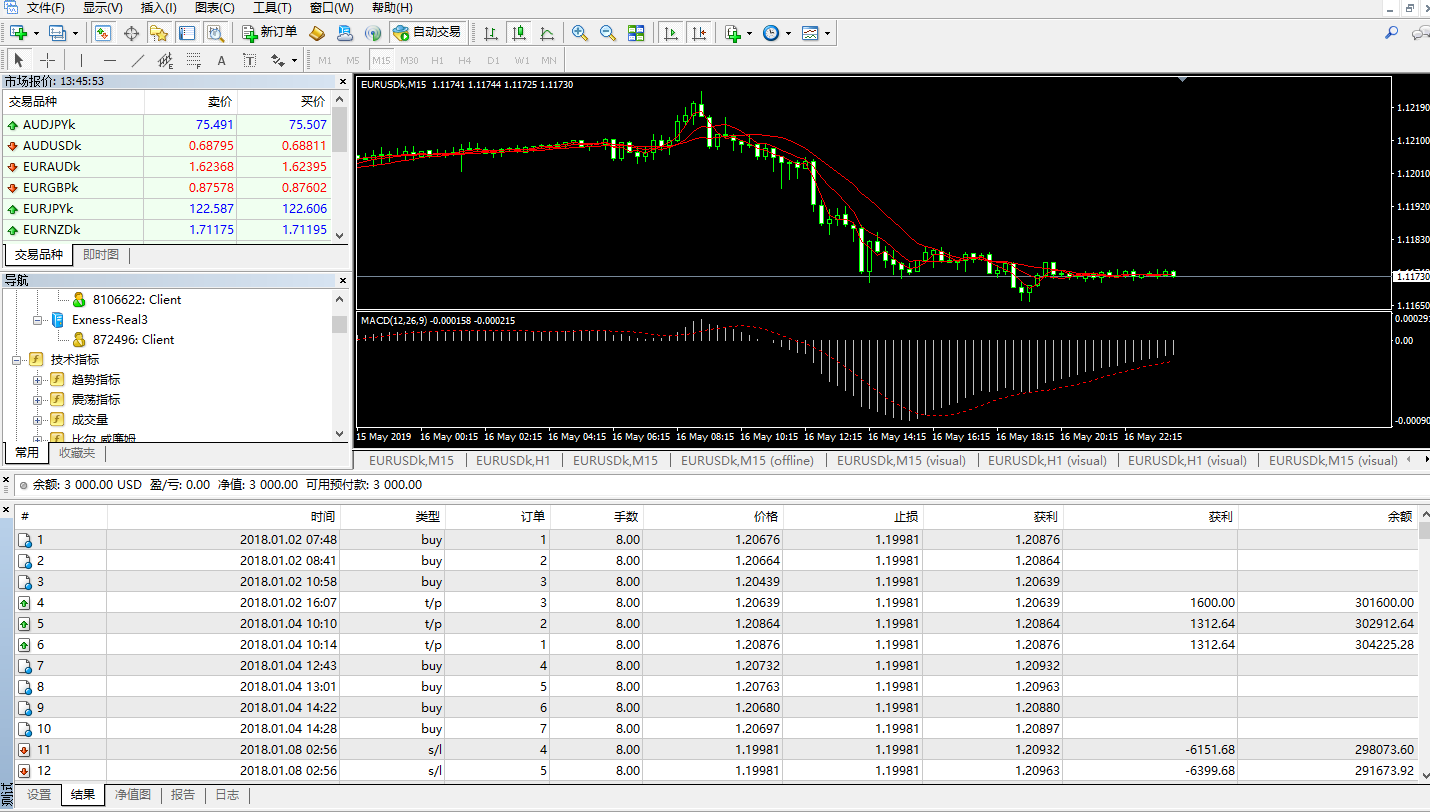This screenshot has height=812, width=1430.
Task: Toggle chart auto scroll
Action: coord(671,33)
